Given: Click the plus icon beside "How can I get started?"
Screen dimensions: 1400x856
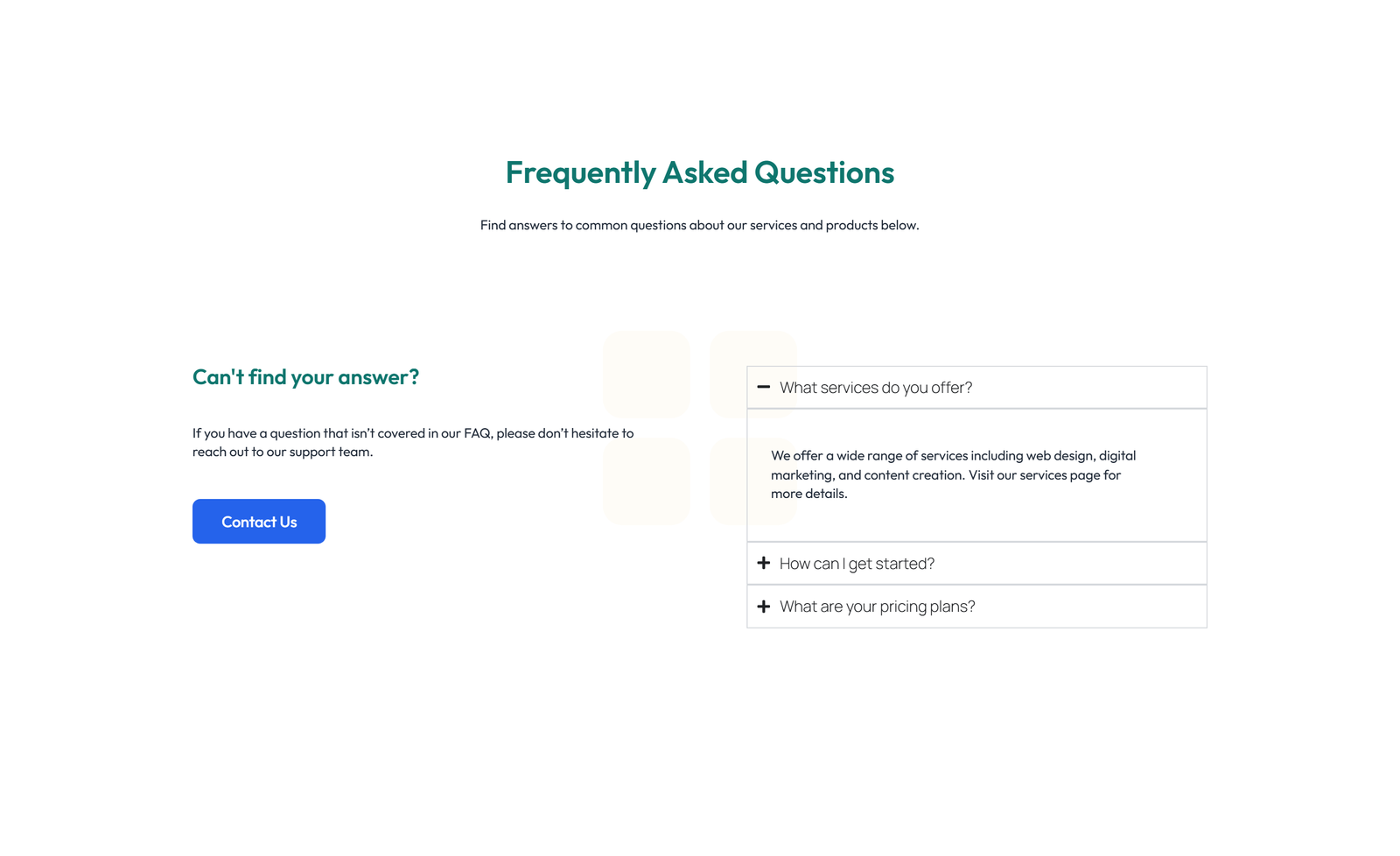Looking at the screenshot, I should [764, 563].
